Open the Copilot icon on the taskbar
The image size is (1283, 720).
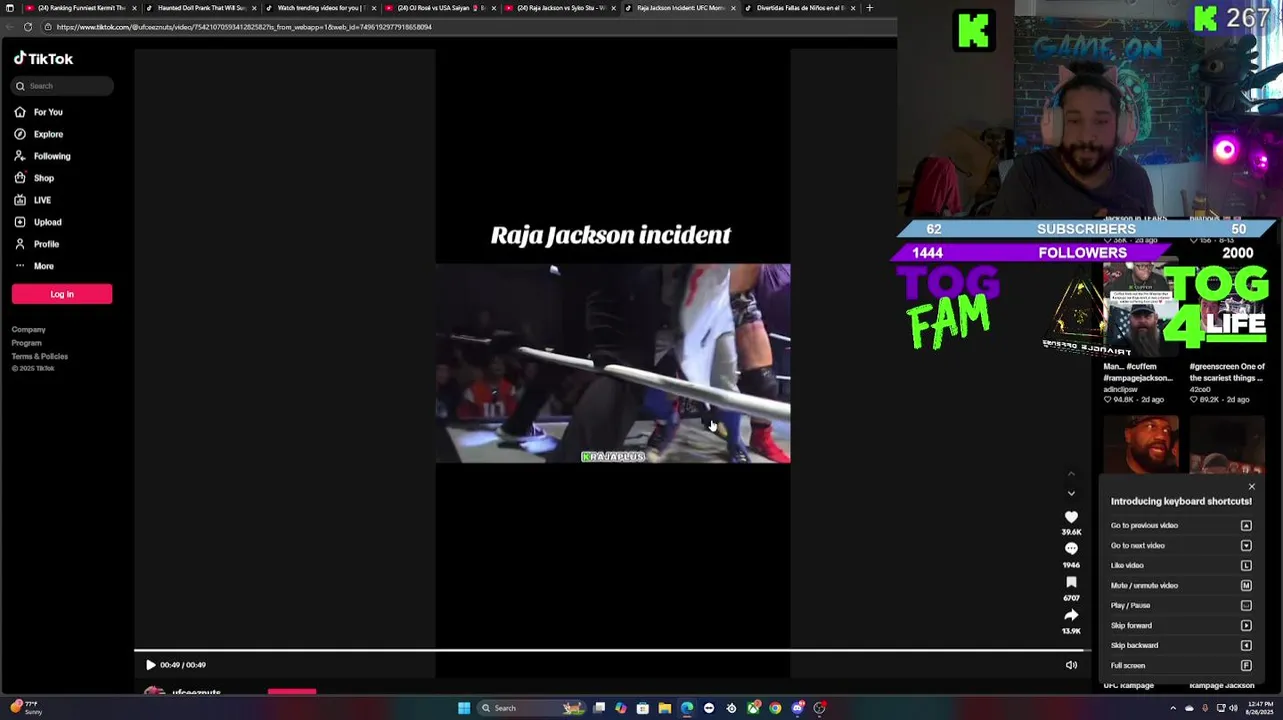pyautogui.click(x=621, y=708)
